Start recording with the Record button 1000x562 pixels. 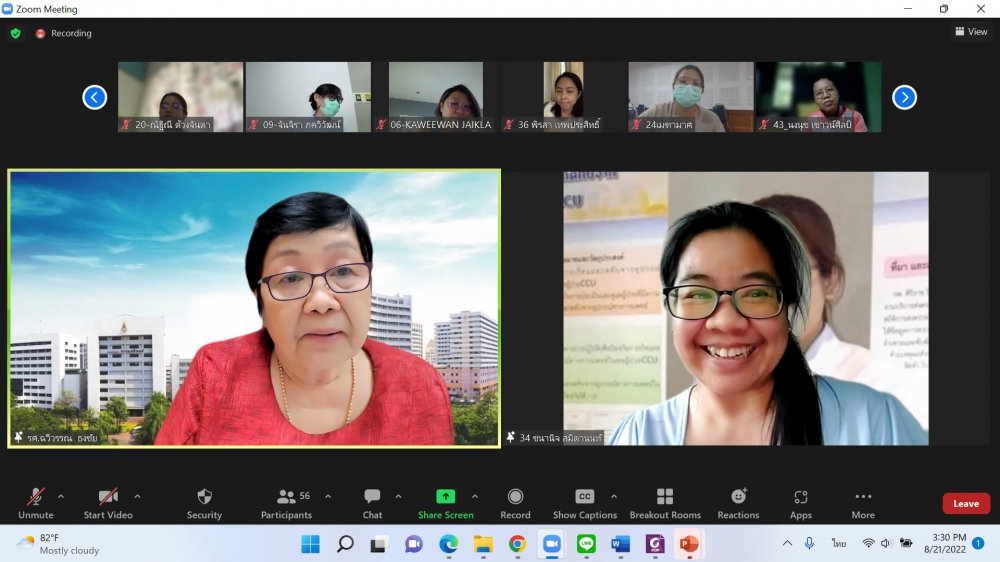(x=515, y=503)
